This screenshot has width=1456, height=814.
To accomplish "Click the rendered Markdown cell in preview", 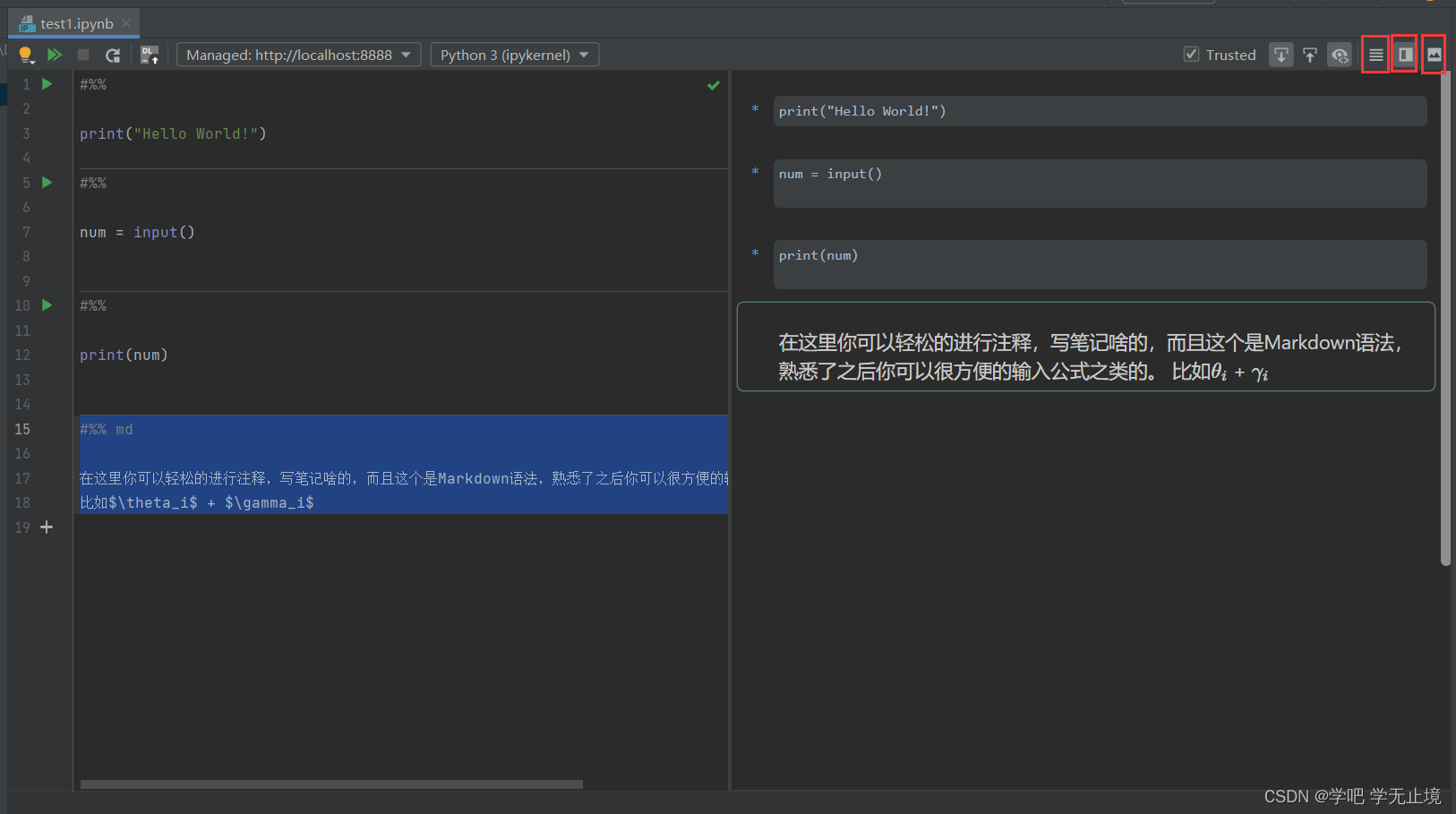I will click(1085, 347).
